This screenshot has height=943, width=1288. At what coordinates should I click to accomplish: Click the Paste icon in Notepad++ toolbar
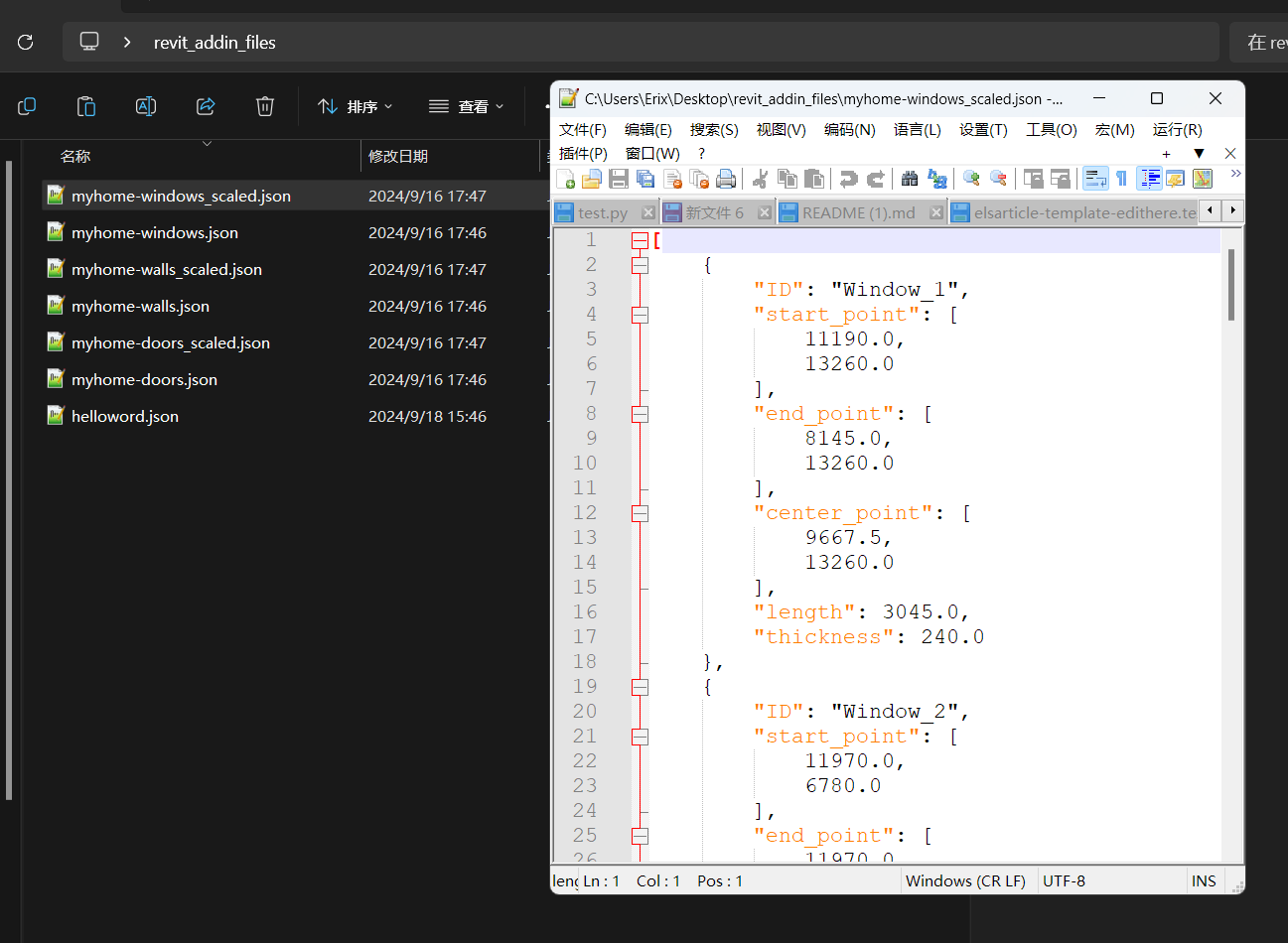click(x=814, y=179)
